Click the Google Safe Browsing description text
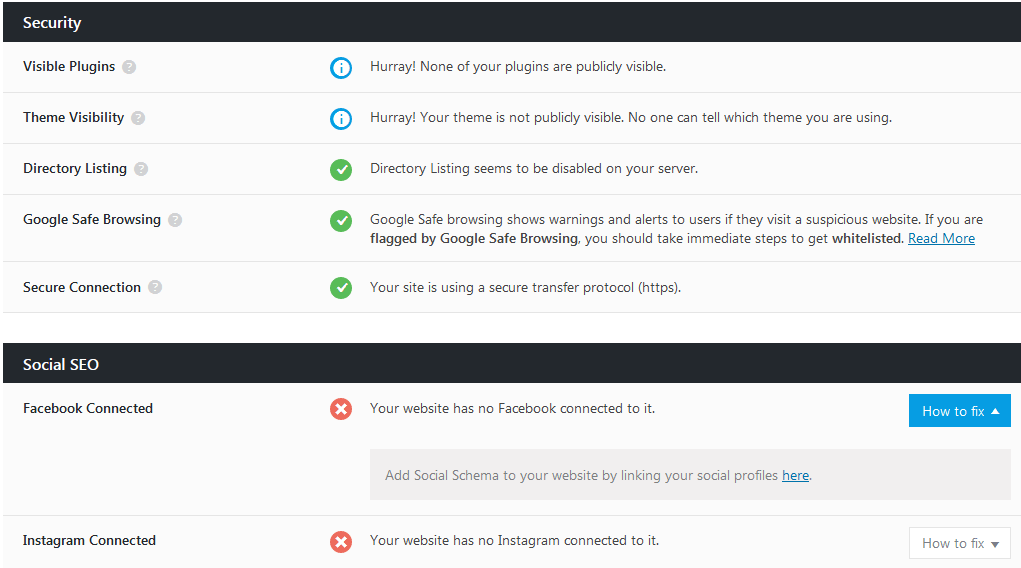1021x568 pixels. [x=677, y=229]
